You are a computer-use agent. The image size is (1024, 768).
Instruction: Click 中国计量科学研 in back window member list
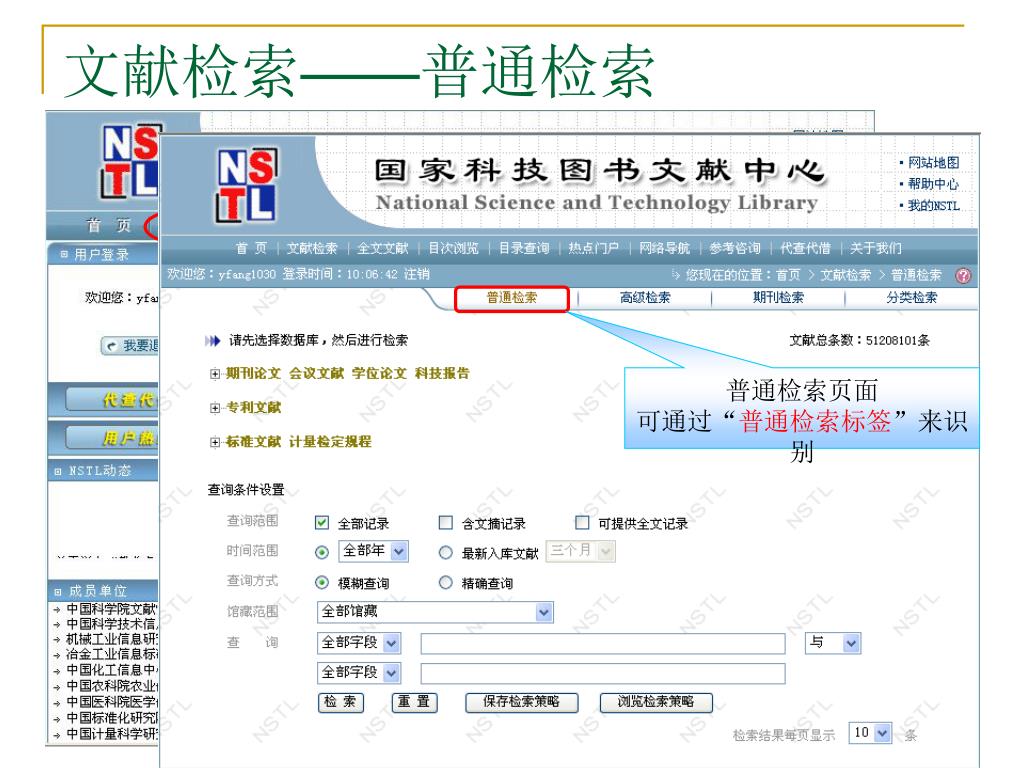[112, 734]
